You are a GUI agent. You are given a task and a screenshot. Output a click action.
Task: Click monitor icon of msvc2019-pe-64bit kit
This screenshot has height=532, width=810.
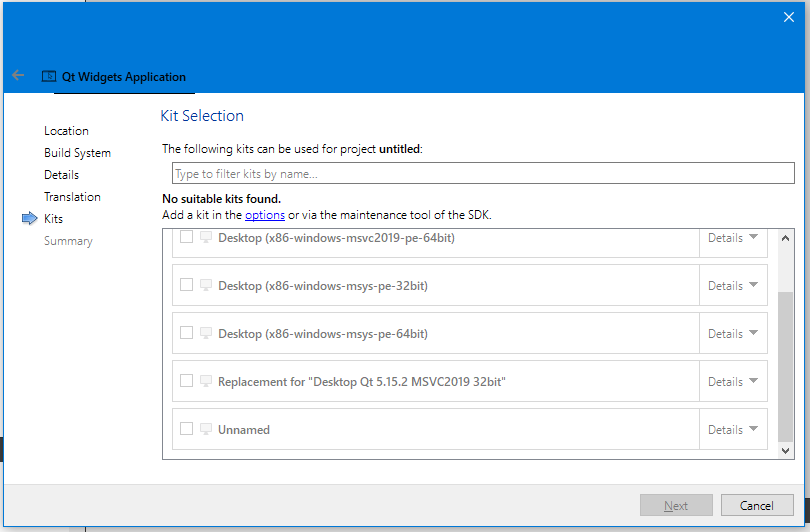[x=206, y=238]
